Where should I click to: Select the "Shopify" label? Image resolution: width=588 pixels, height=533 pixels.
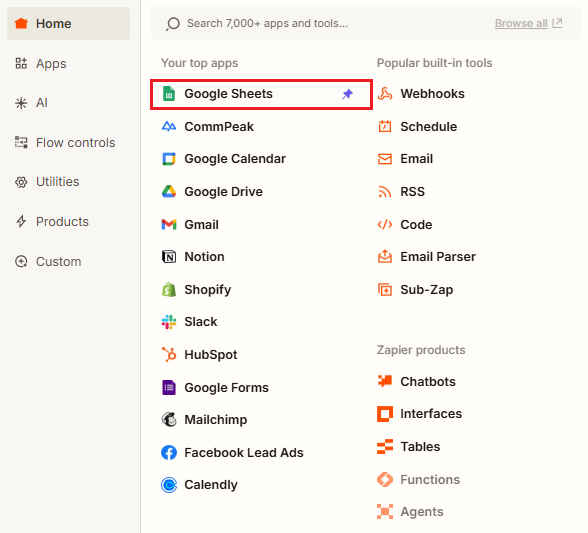pos(208,290)
